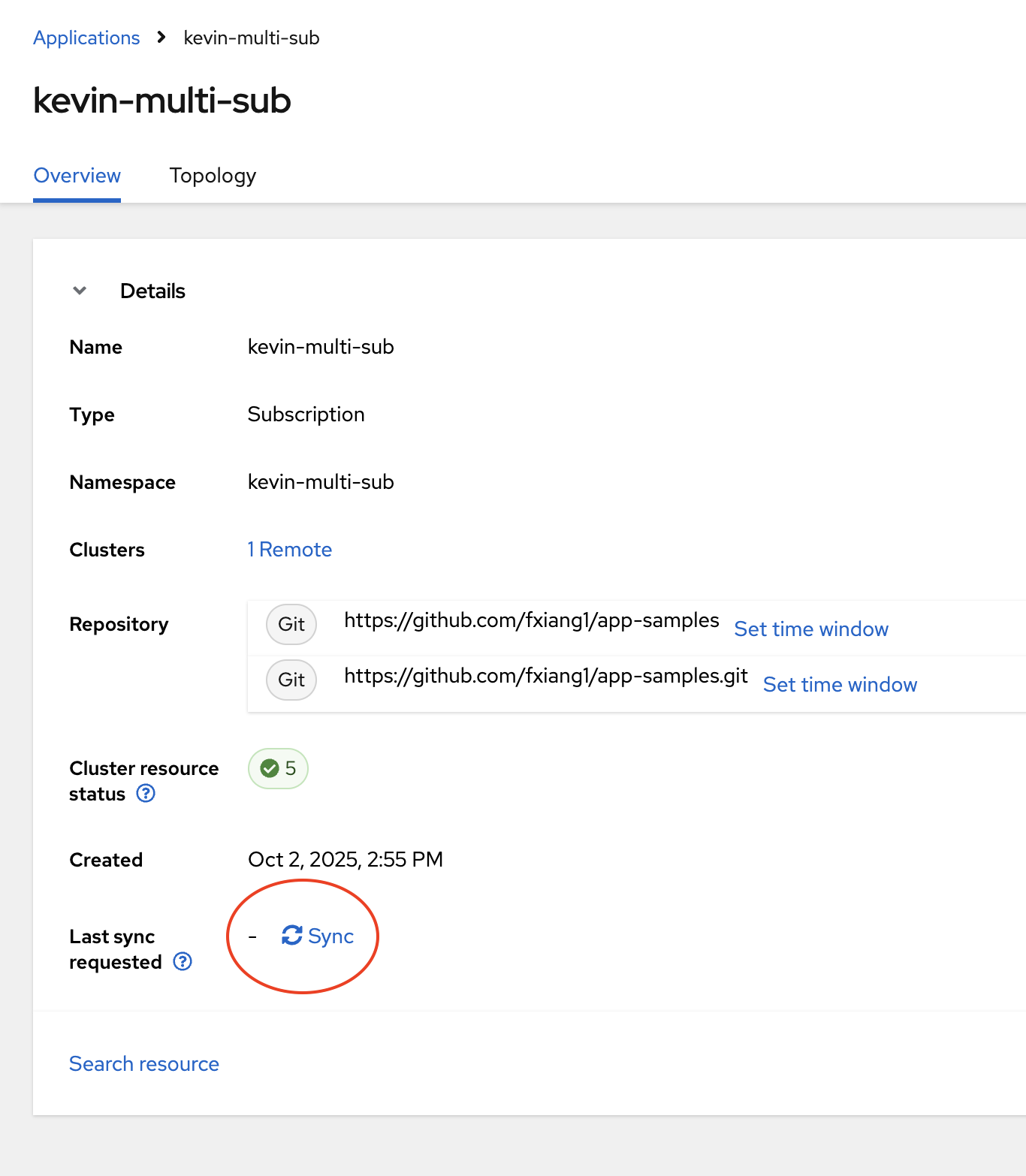Click the breadcrumb separator chevron arrow

pos(161,37)
